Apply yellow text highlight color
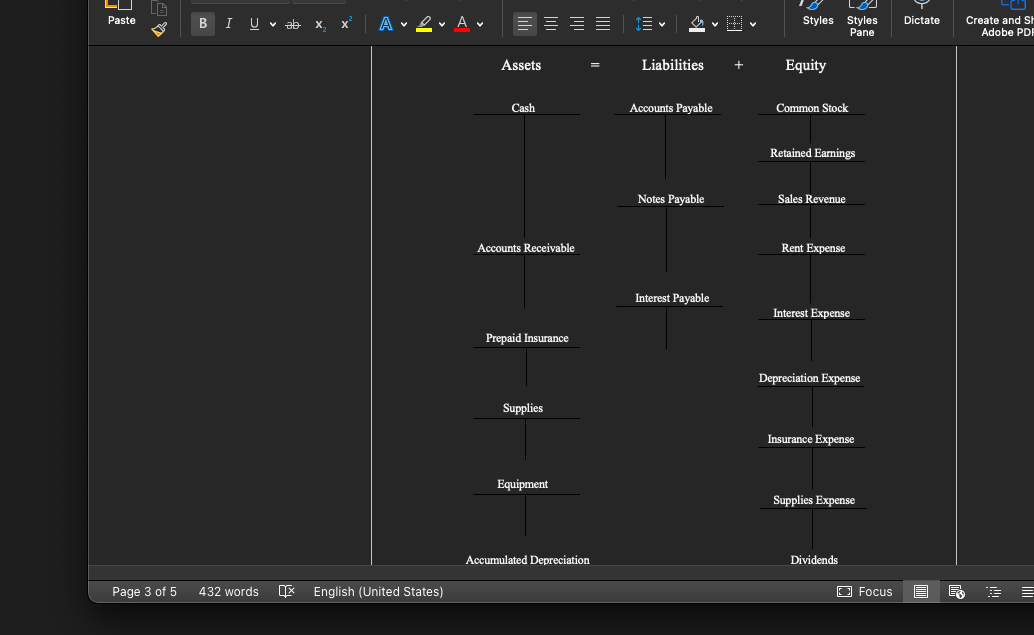The width and height of the screenshot is (1034, 635). [424, 24]
